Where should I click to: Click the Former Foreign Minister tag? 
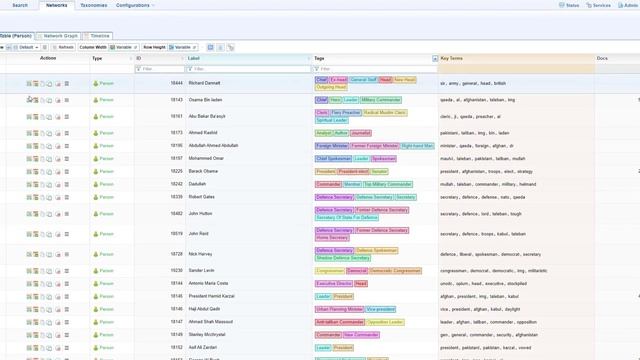375,146
